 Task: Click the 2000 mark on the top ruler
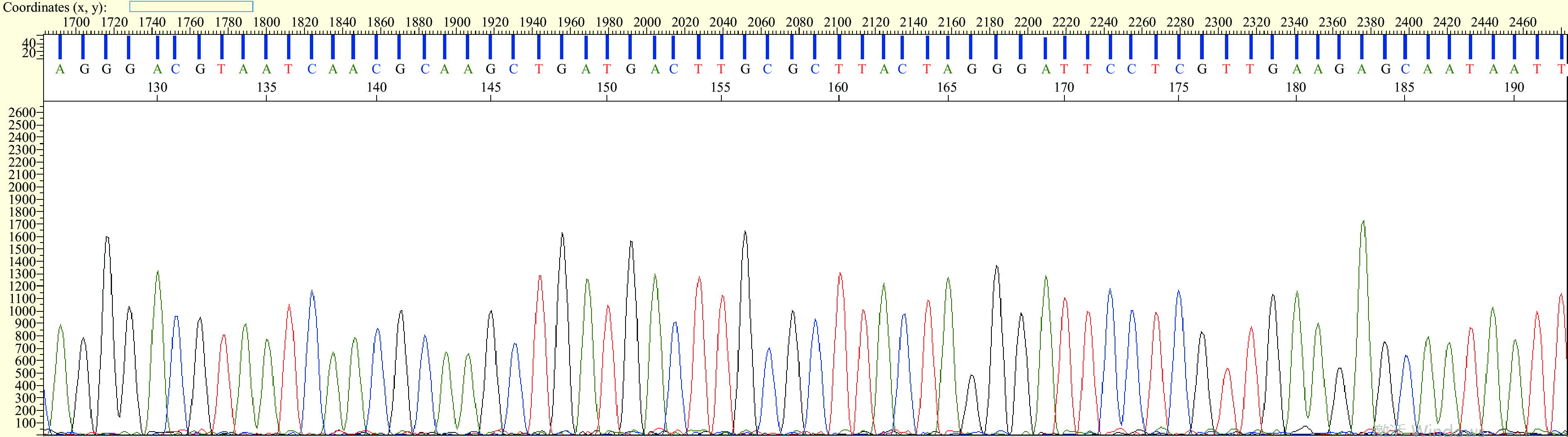(647, 22)
